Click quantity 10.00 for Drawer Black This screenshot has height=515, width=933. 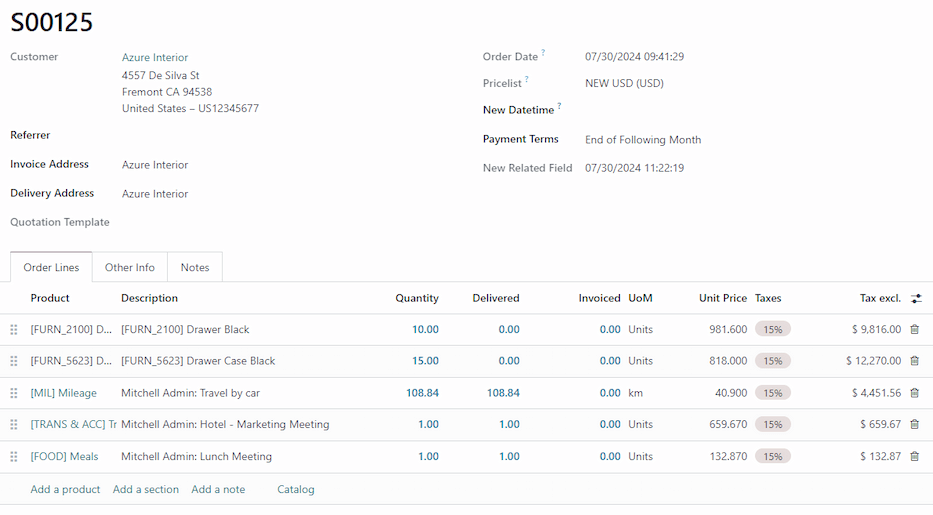[425, 329]
